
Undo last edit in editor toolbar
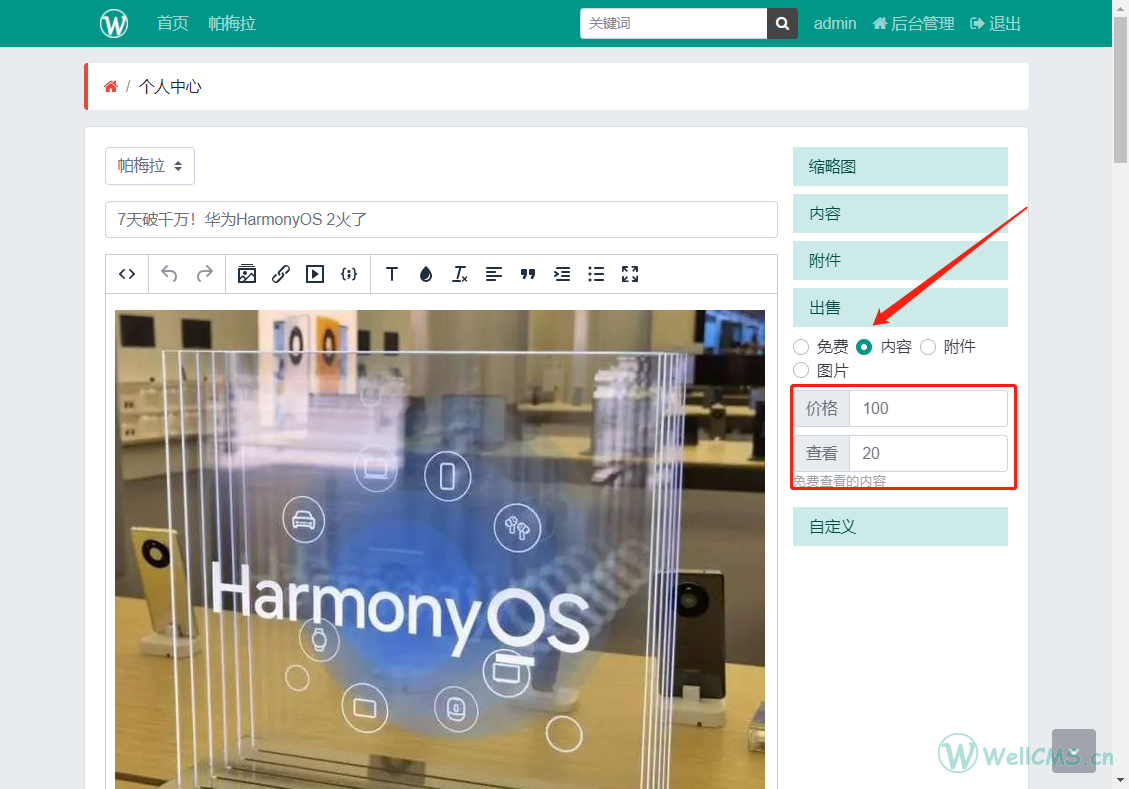pyautogui.click(x=169, y=274)
